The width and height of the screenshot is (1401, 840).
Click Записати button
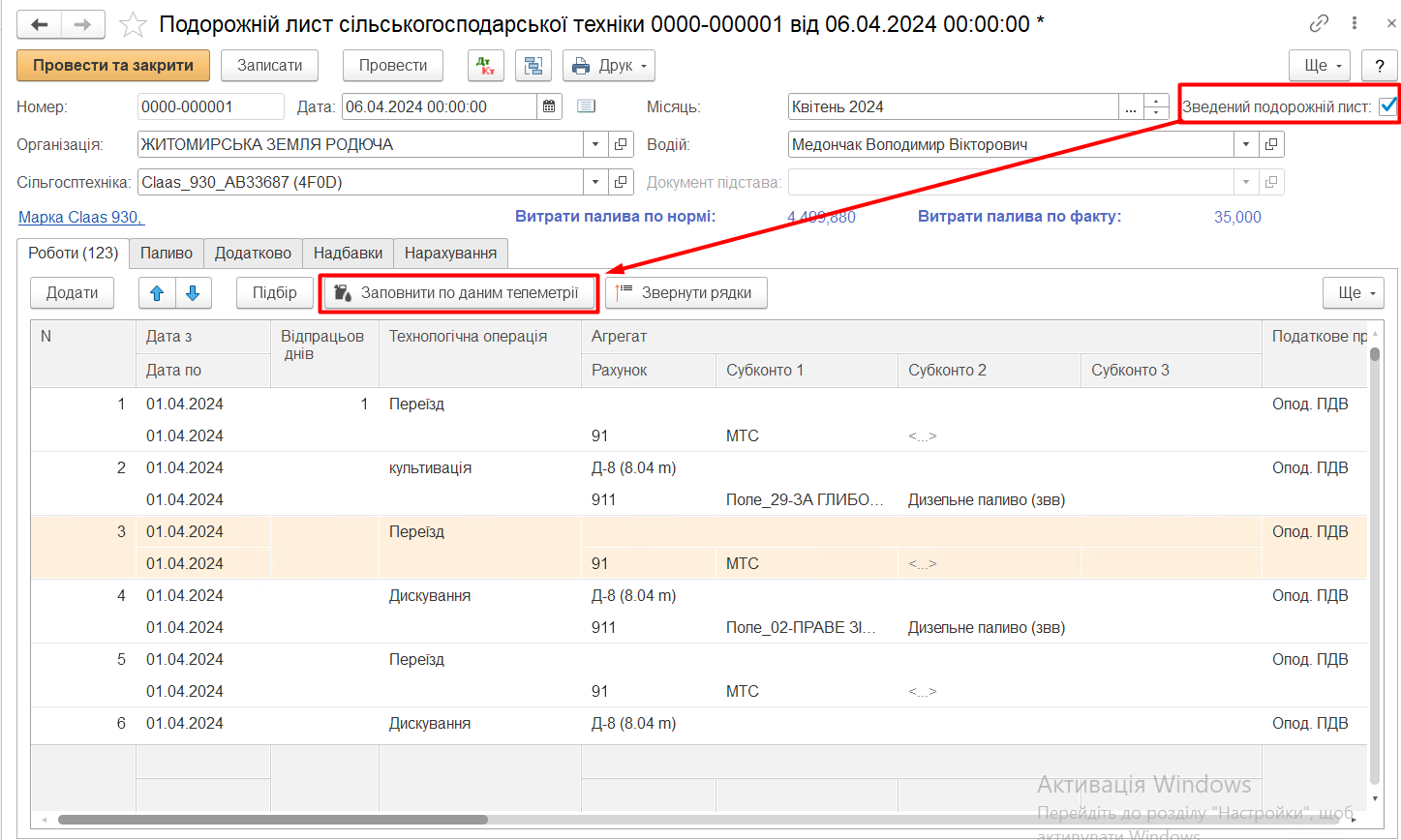(x=270, y=66)
